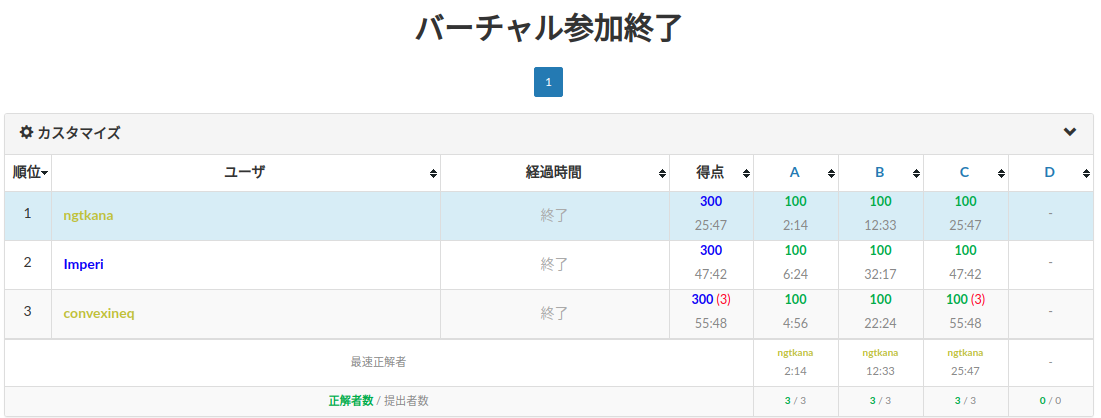Click 終了 status in ngtkana's row
This screenshot has height=418, width=1101.
[x=553, y=216]
